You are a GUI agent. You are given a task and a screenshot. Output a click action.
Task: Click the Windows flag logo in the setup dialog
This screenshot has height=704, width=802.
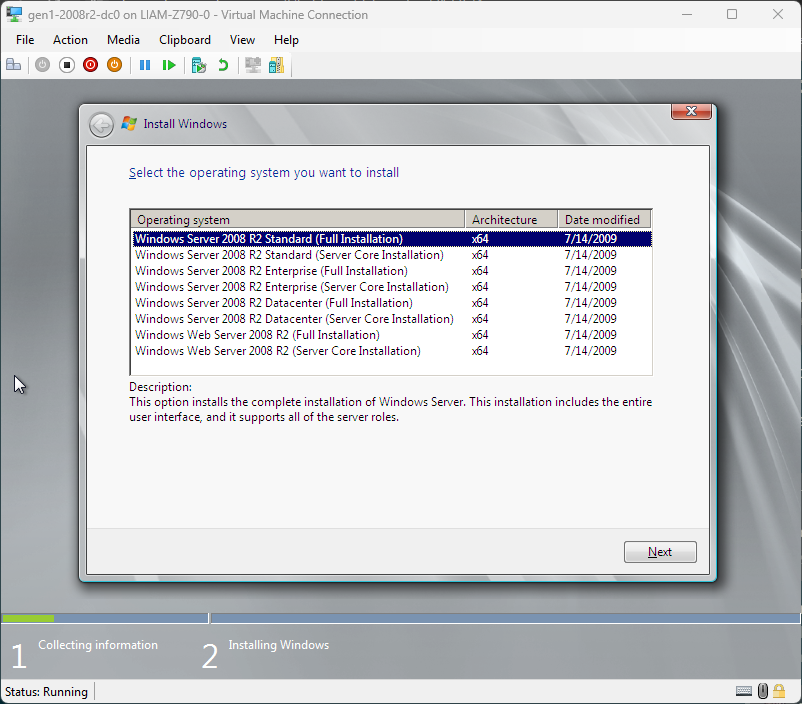(x=129, y=124)
